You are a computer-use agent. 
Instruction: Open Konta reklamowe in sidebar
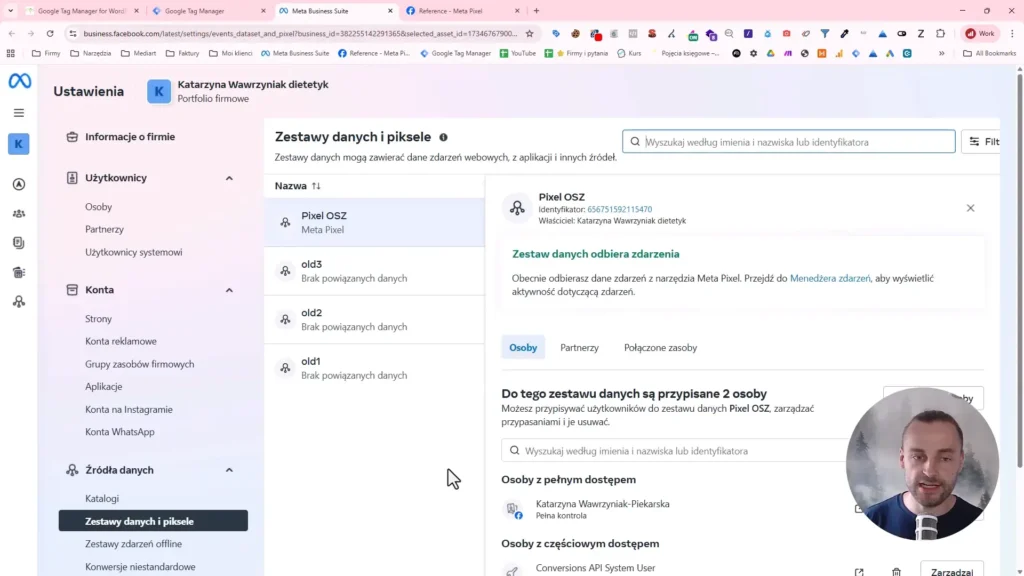pyautogui.click(x=121, y=341)
